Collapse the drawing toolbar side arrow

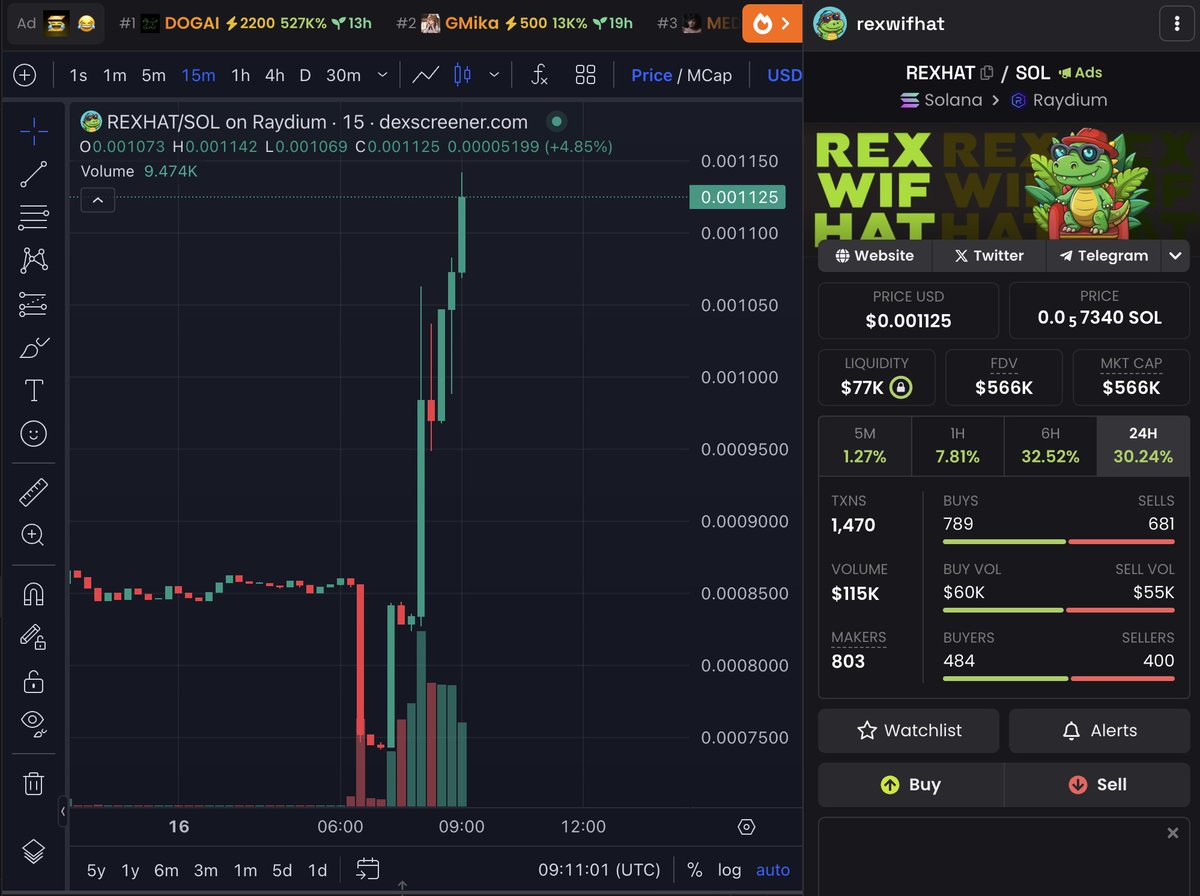[x=62, y=811]
